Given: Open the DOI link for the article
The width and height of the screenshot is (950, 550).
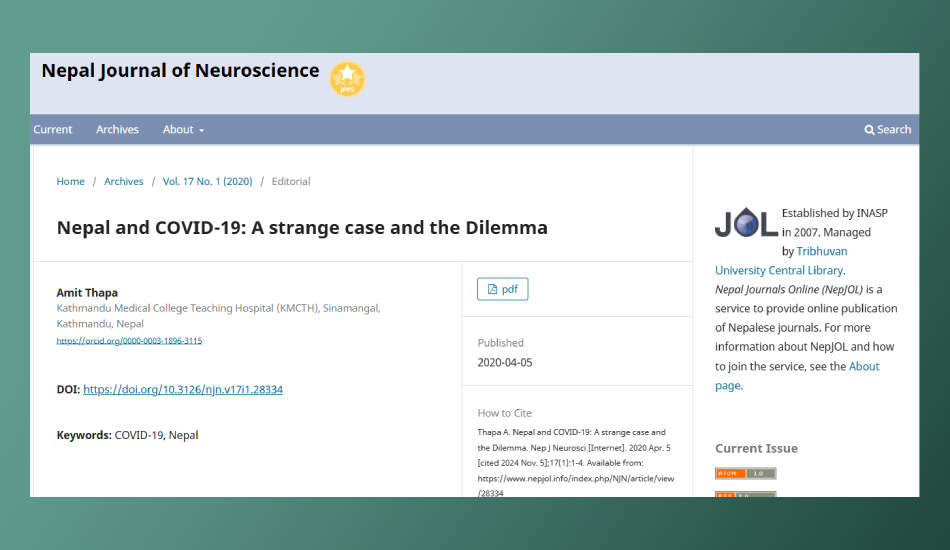Looking at the screenshot, I should point(183,389).
